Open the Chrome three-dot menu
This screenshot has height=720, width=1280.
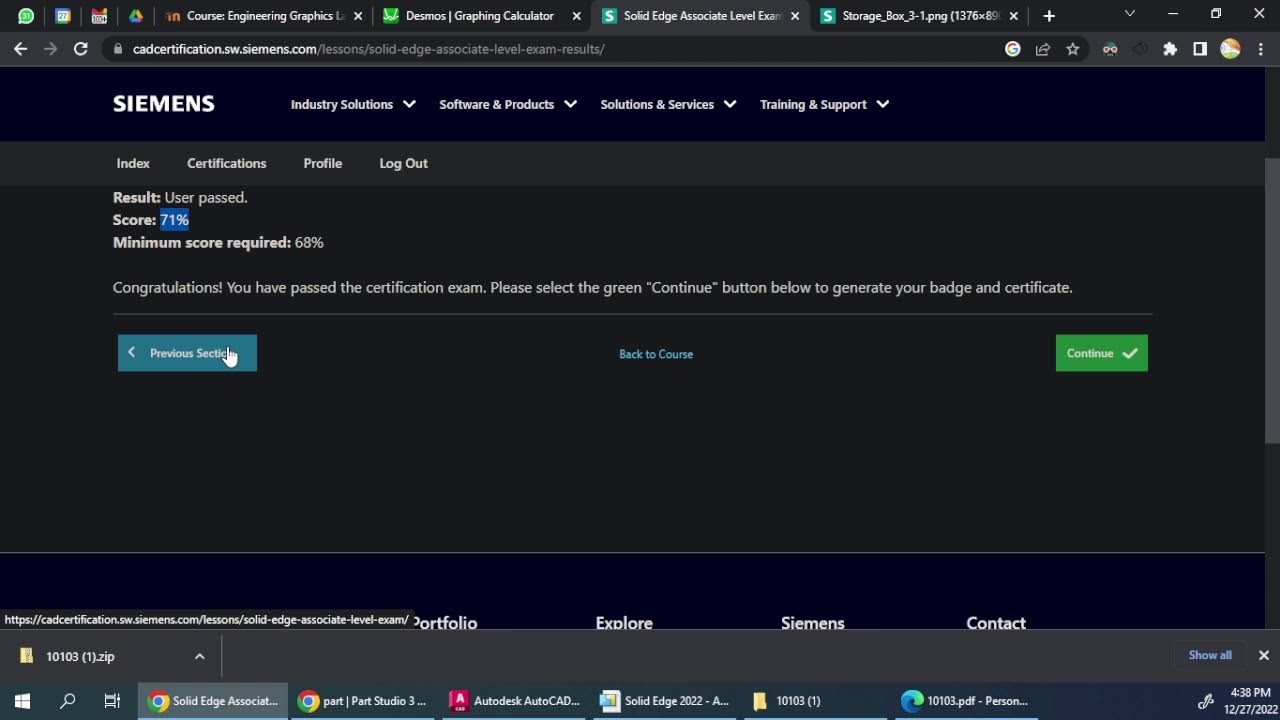click(x=1259, y=49)
